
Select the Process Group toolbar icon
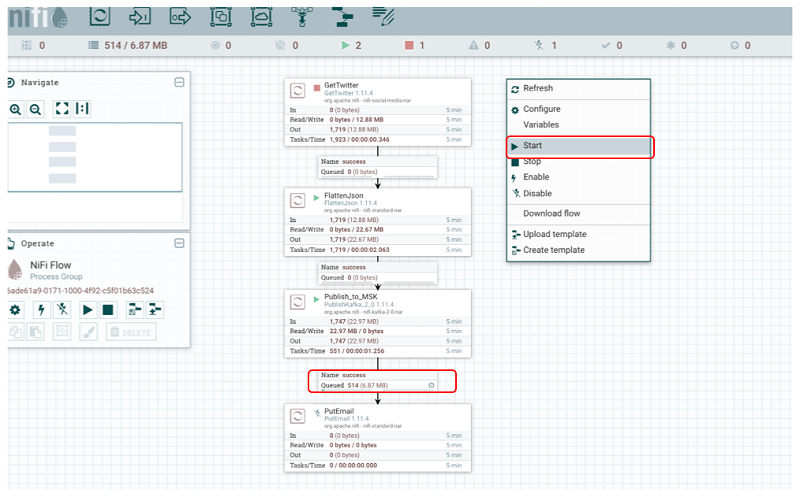pos(221,17)
